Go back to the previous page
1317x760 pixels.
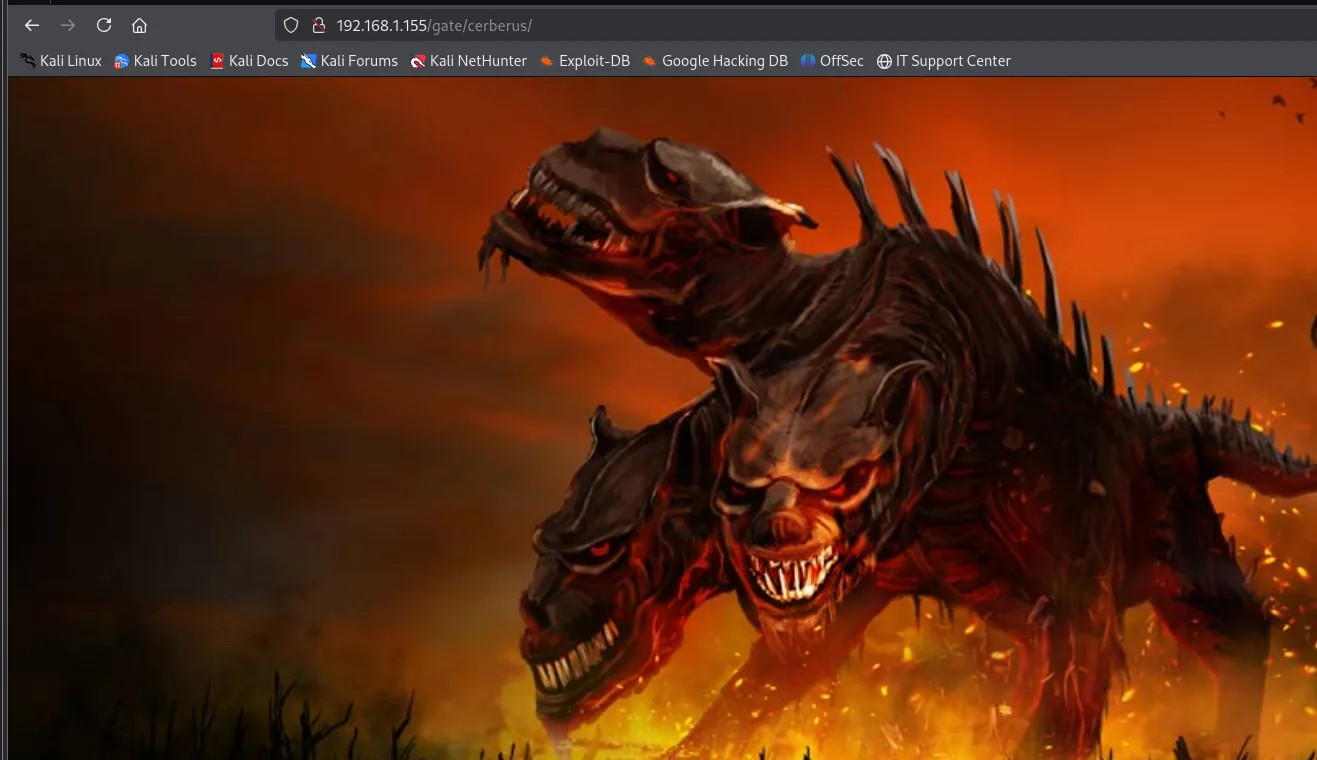coord(32,25)
